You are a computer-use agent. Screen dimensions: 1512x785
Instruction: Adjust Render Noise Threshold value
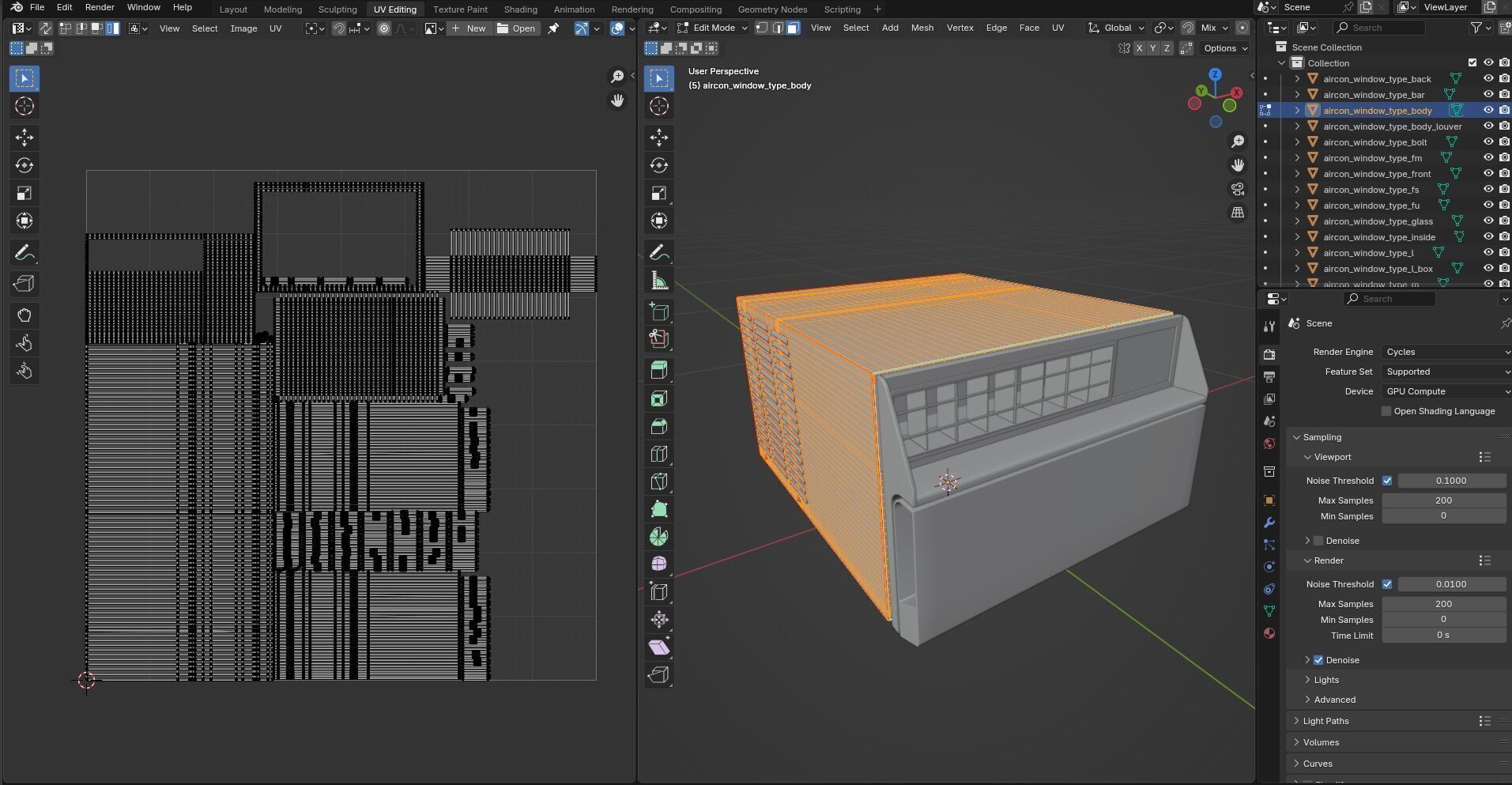click(x=1451, y=584)
